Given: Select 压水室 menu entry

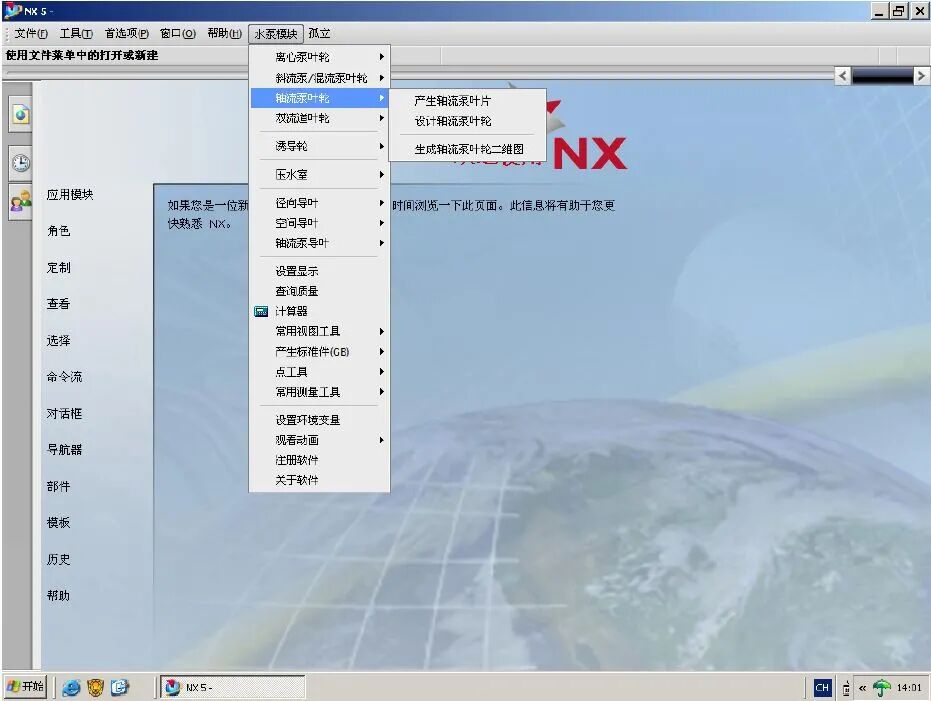Looking at the screenshot, I should [x=319, y=175].
